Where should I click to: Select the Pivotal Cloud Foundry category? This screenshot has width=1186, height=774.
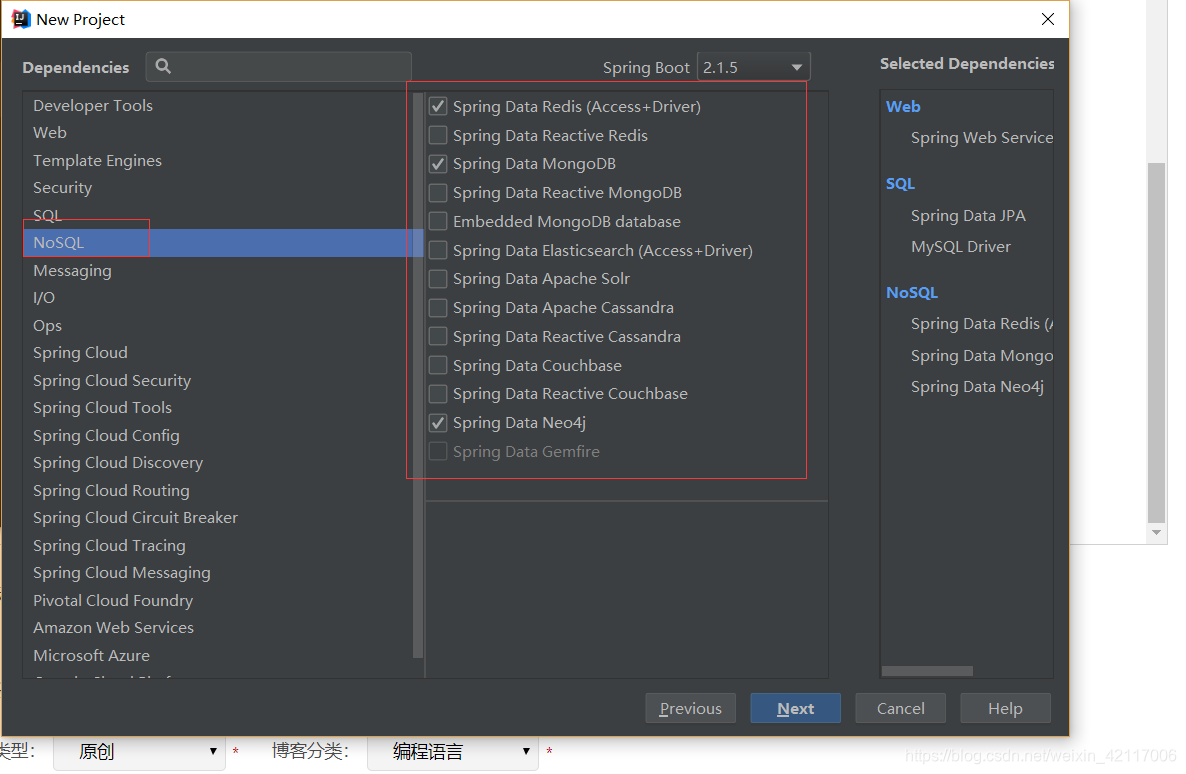pyautogui.click(x=113, y=600)
